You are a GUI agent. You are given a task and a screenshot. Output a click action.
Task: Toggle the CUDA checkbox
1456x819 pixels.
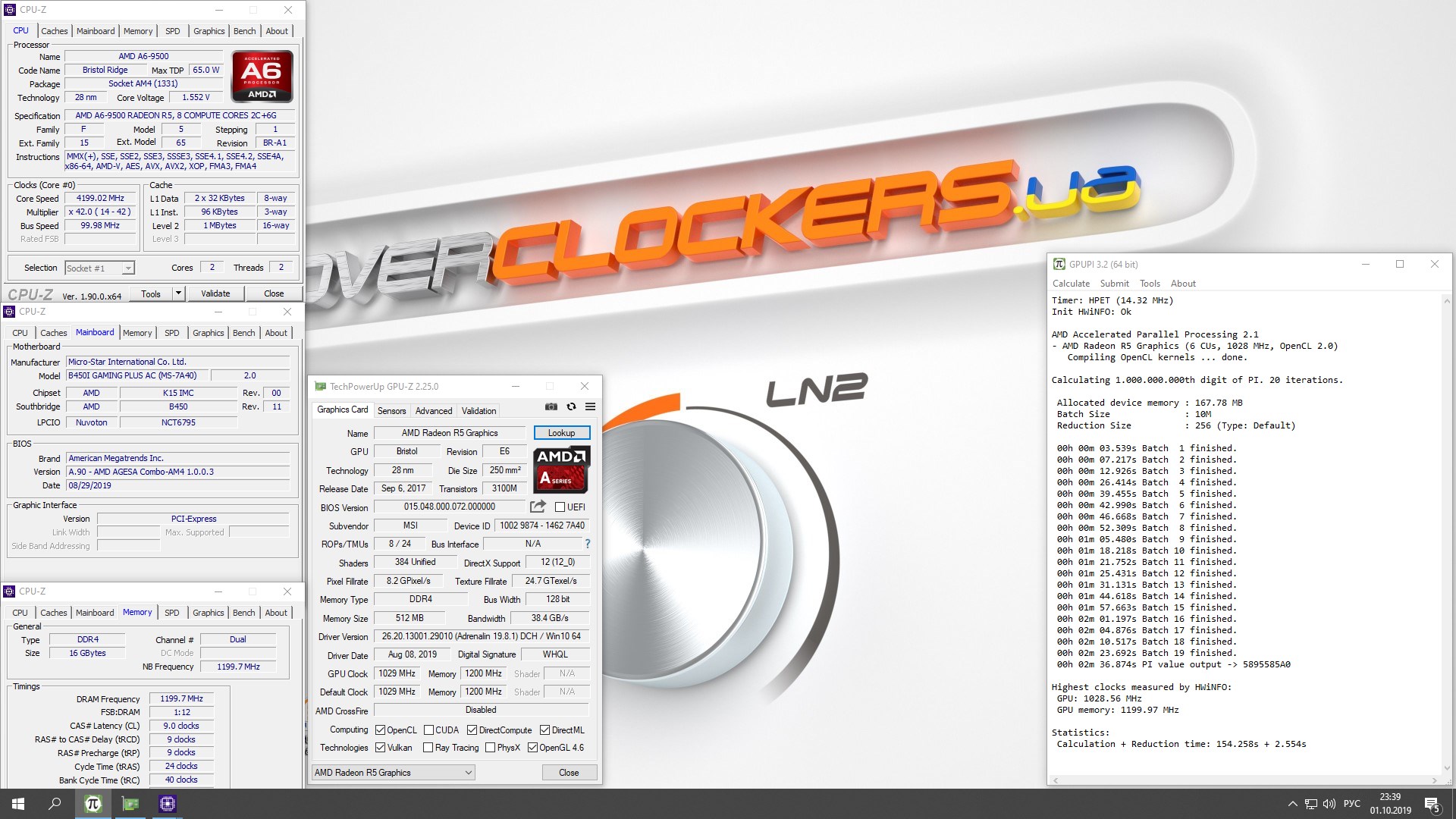coord(428,730)
